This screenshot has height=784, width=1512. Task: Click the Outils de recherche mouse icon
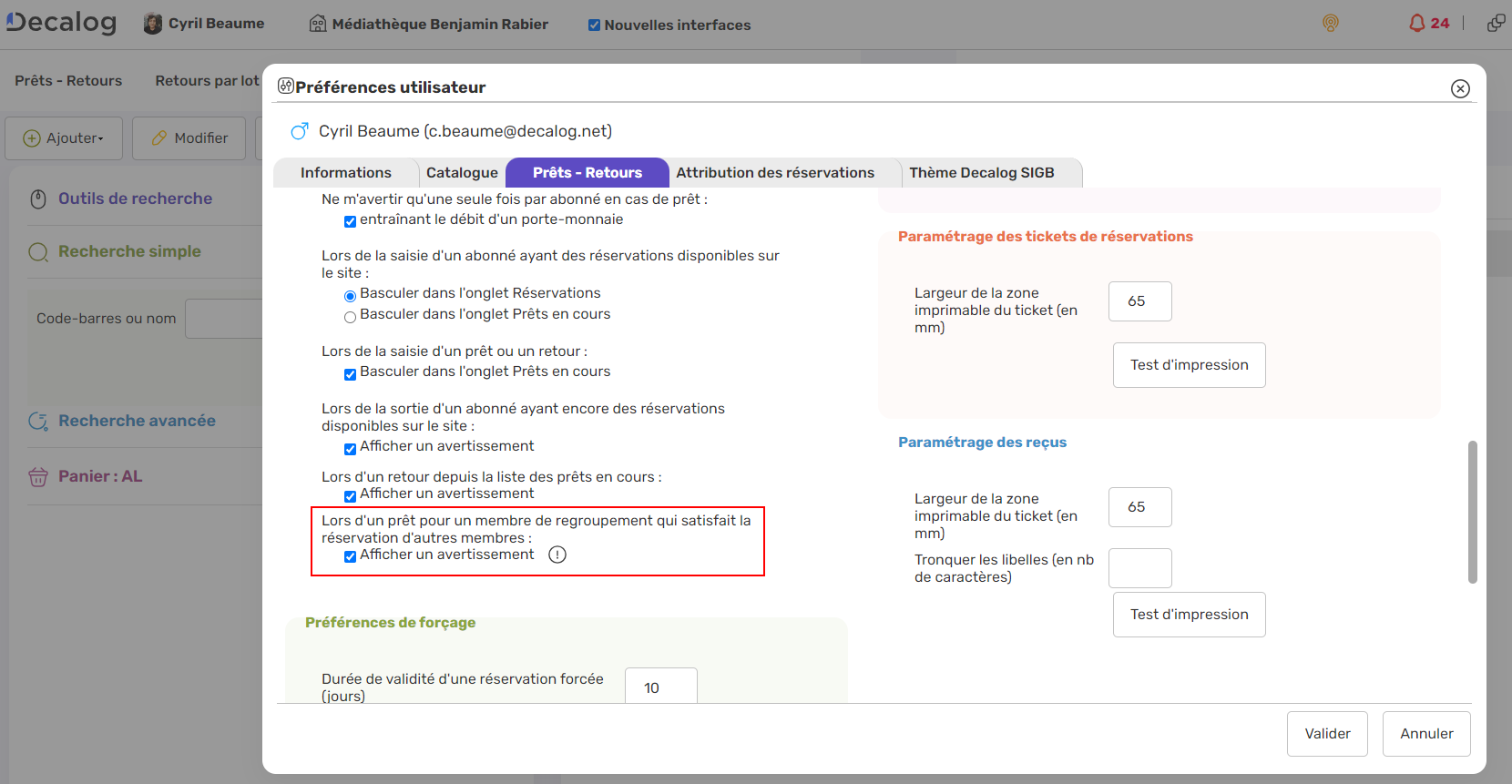point(38,199)
